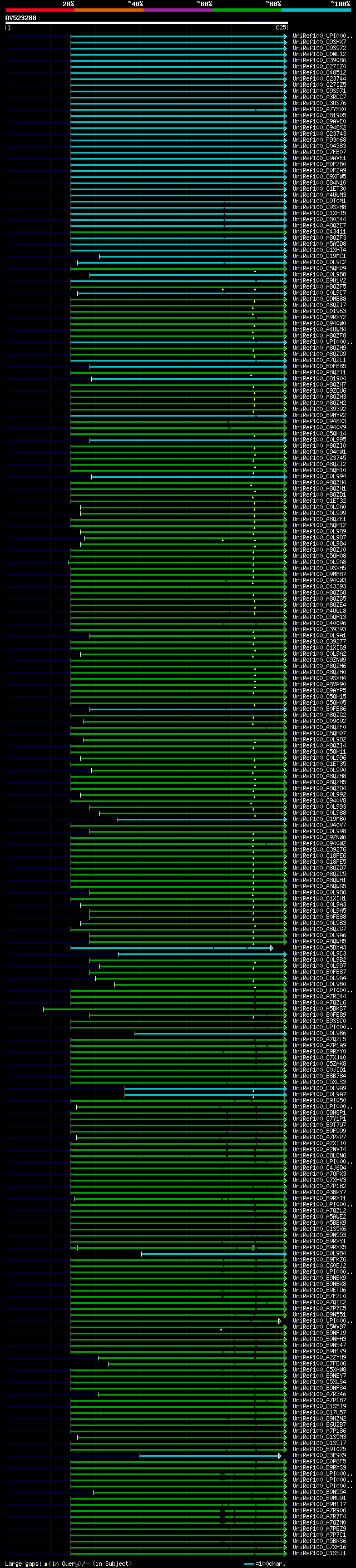356x1568 pixels.
Task: Open hit UniRef100_A3RCC7
Action: [319, 97]
